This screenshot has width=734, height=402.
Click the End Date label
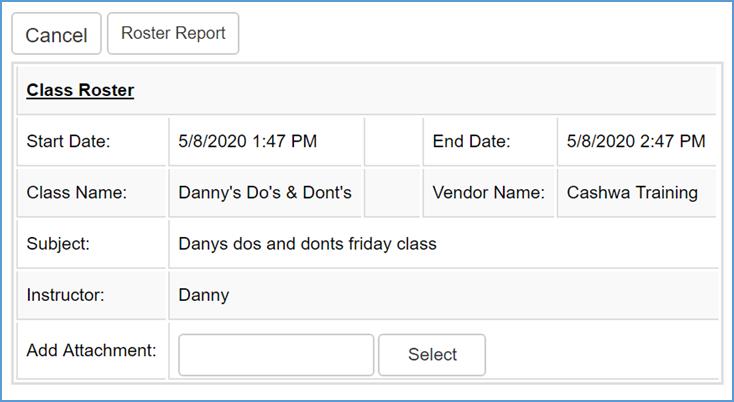pos(471,141)
